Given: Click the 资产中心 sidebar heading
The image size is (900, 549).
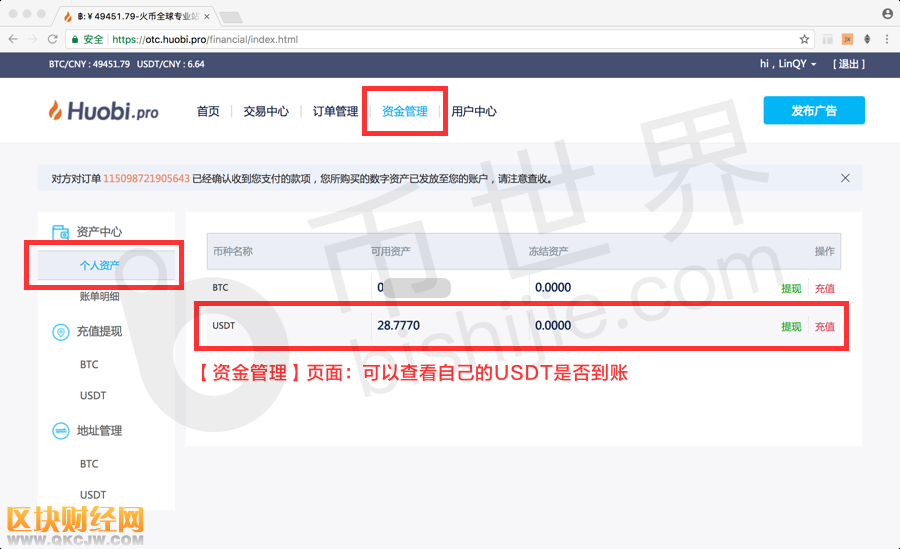Looking at the screenshot, I should click(99, 232).
